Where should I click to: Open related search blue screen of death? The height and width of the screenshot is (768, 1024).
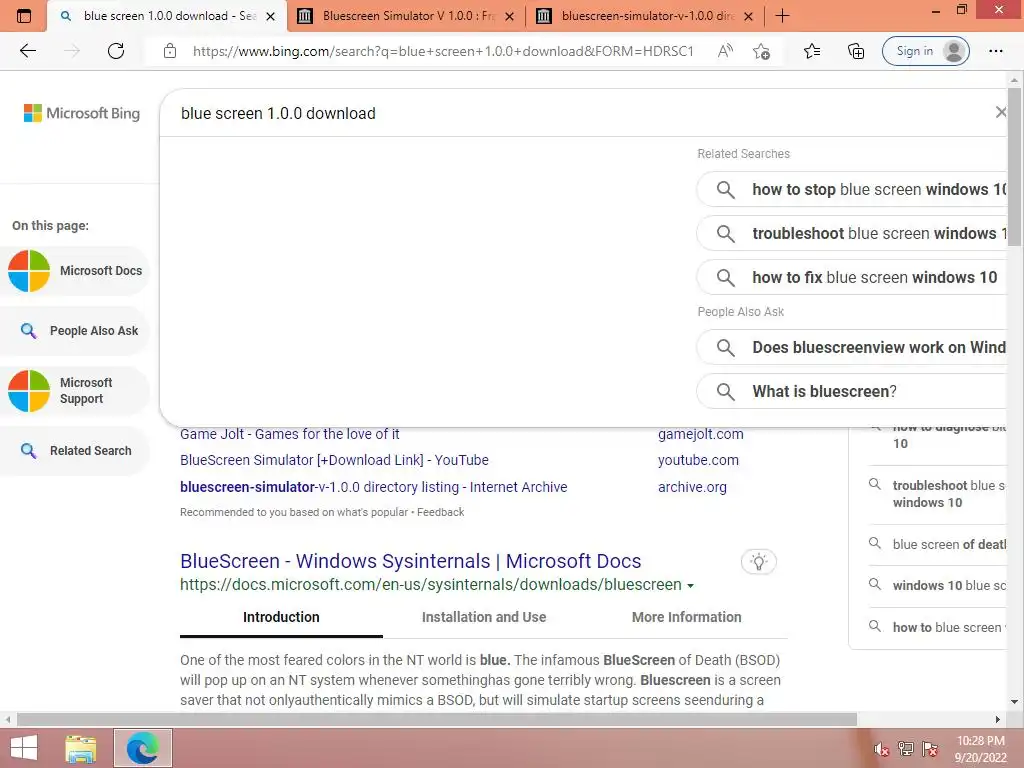tap(949, 544)
